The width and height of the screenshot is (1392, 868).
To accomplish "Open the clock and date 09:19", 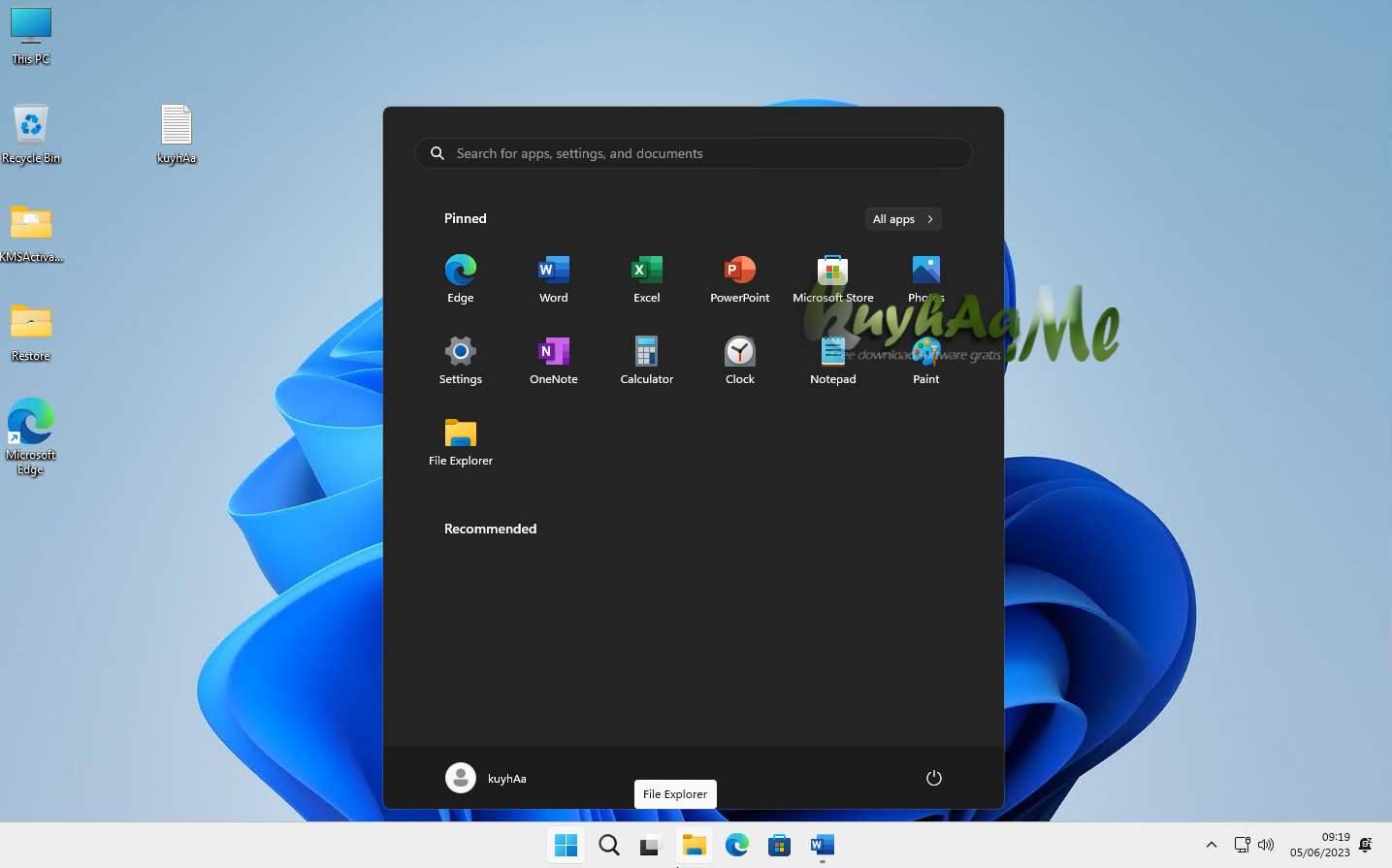I will [x=1320, y=845].
